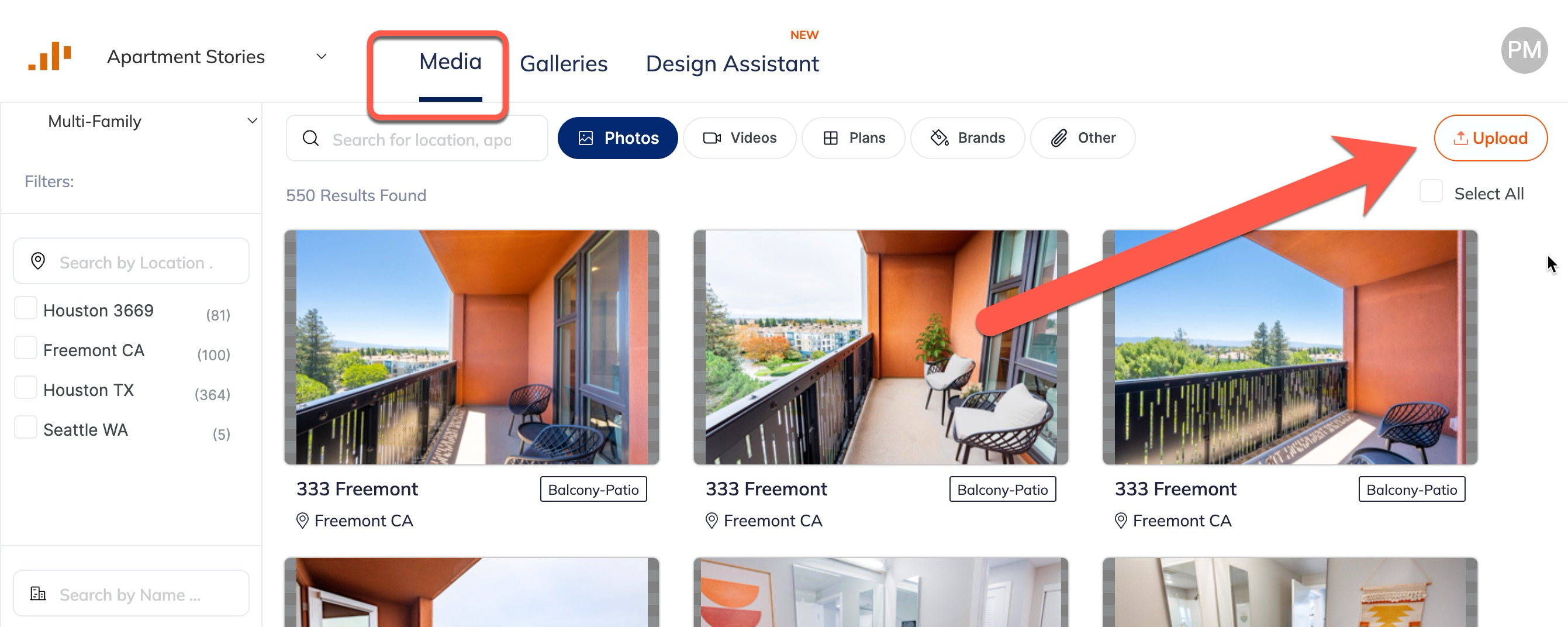
Task: Expand the Apartment Stories dropdown
Action: (x=322, y=57)
